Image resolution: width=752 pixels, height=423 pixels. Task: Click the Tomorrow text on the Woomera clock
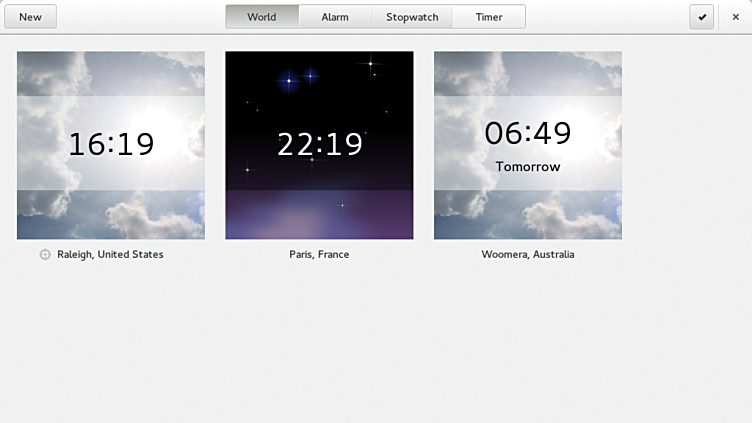pos(527,167)
